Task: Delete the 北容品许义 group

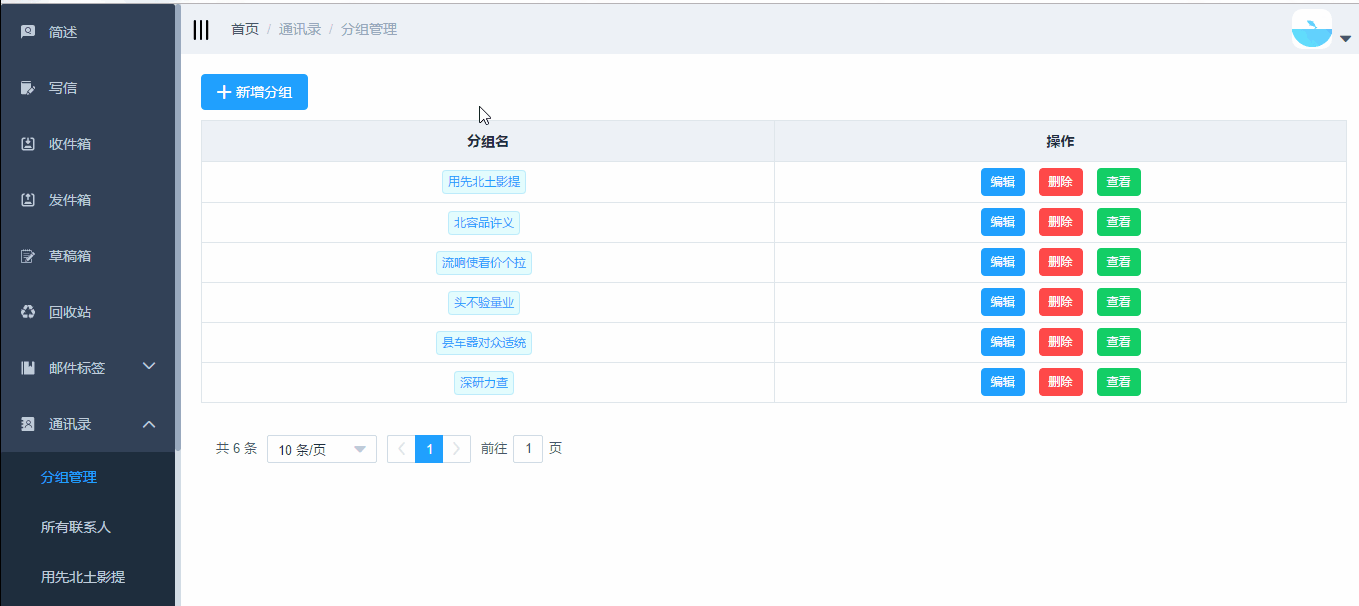Action: [x=1060, y=222]
